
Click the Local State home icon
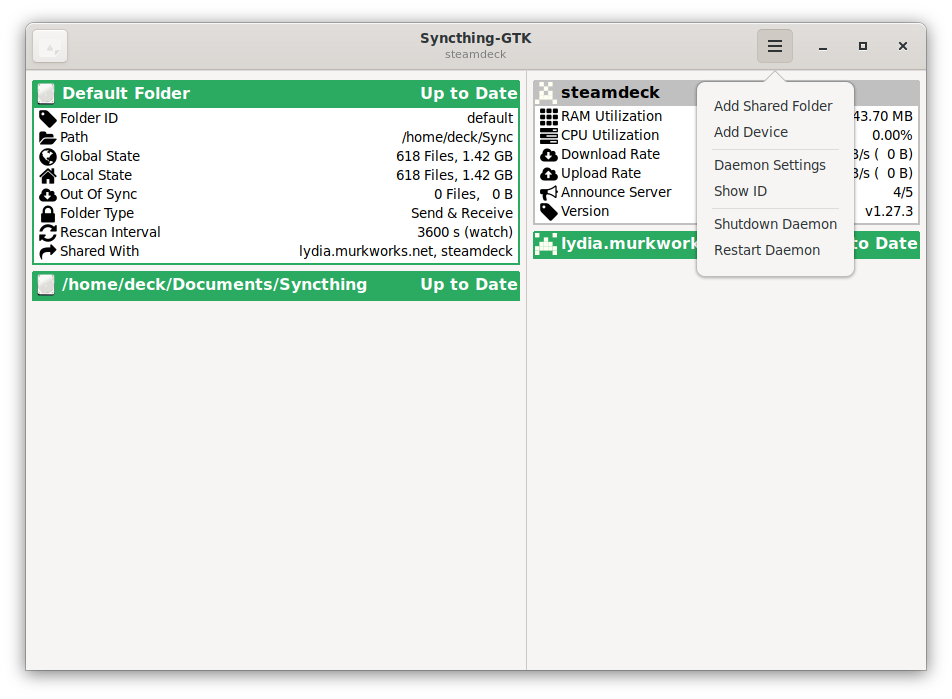click(47, 175)
